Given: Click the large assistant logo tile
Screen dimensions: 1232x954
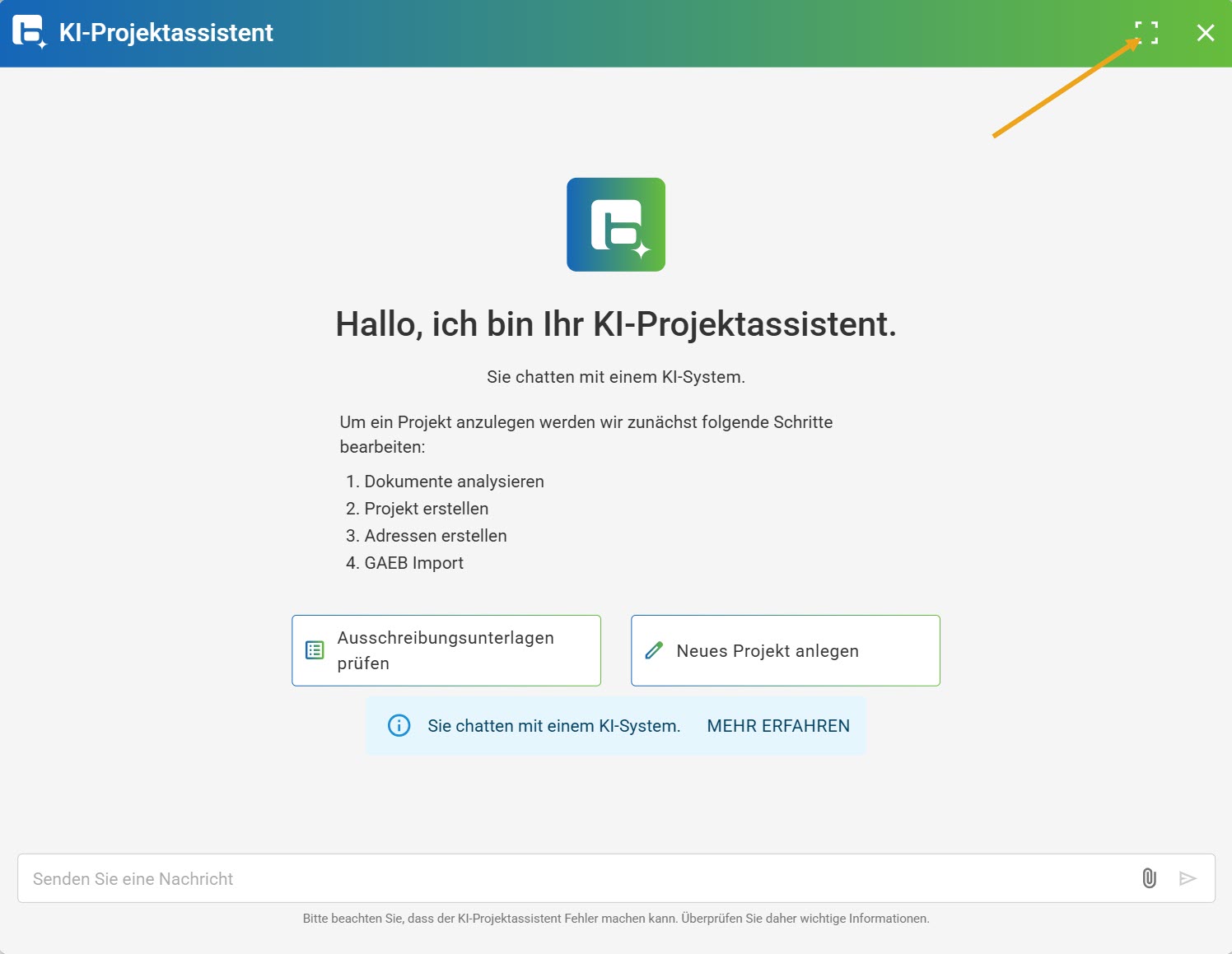Looking at the screenshot, I should (x=616, y=225).
